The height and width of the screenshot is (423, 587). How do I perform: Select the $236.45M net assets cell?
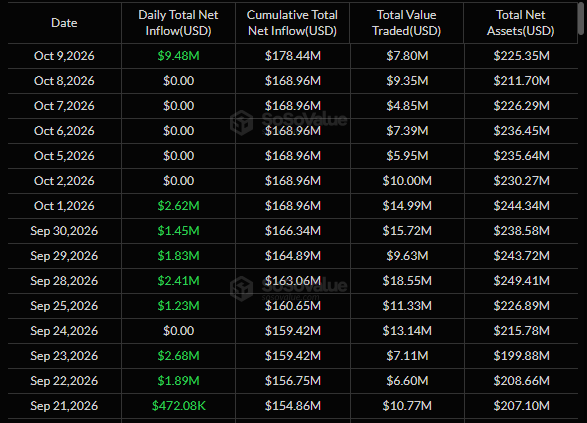coord(521,131)
